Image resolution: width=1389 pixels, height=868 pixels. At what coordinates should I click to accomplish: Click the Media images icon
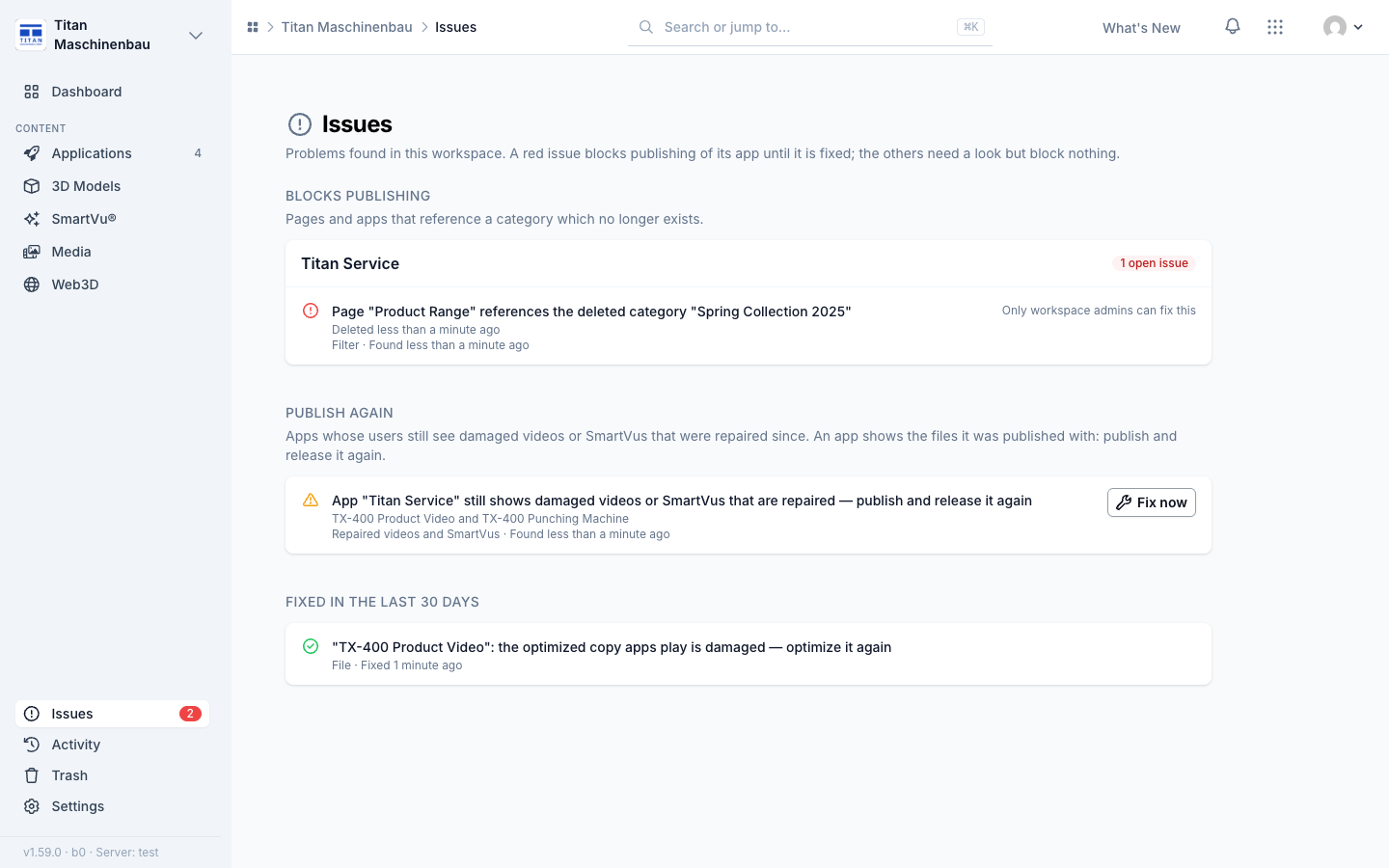pos(32,252)
